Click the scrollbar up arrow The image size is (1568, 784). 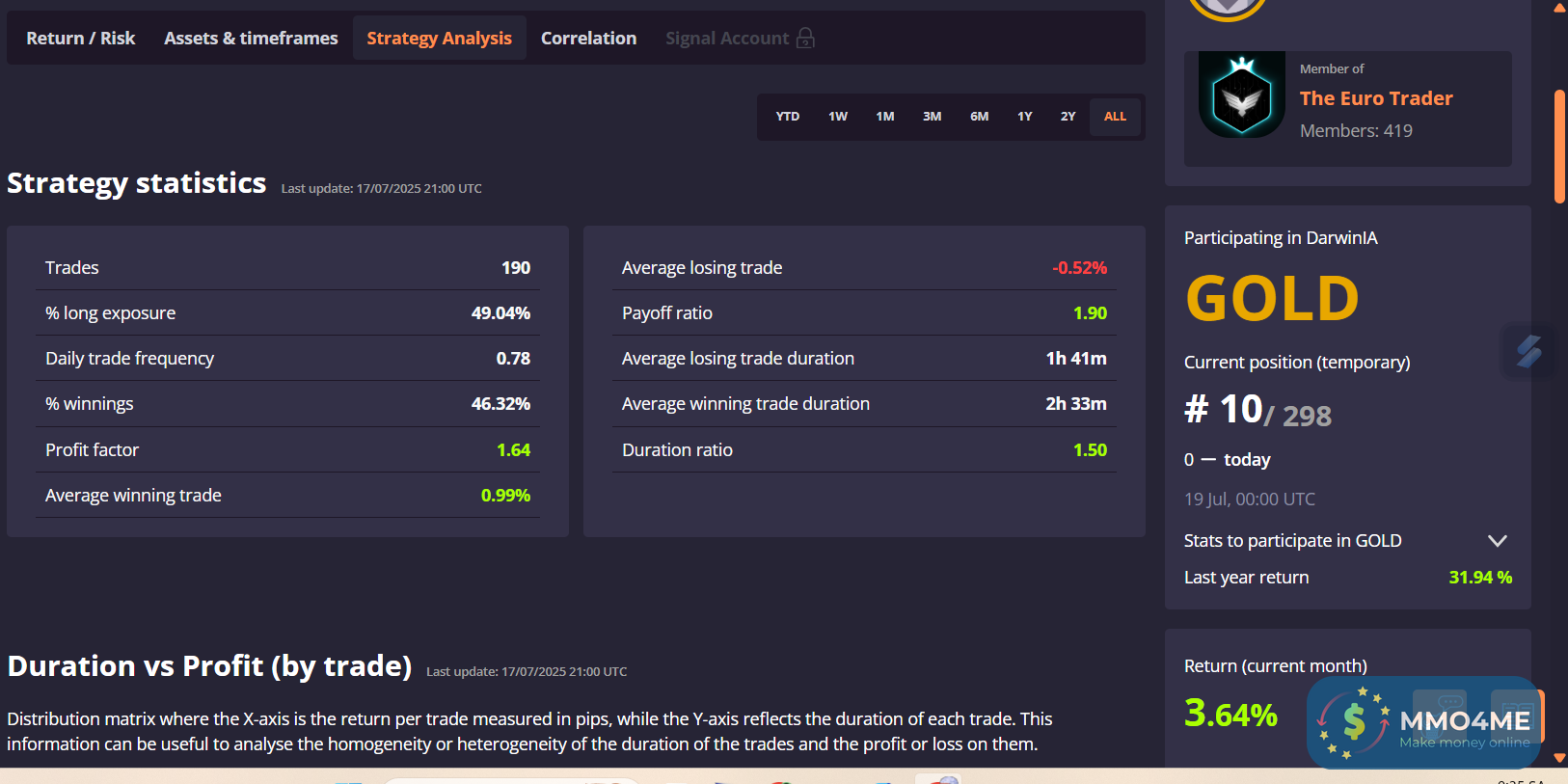(1559, 7)
